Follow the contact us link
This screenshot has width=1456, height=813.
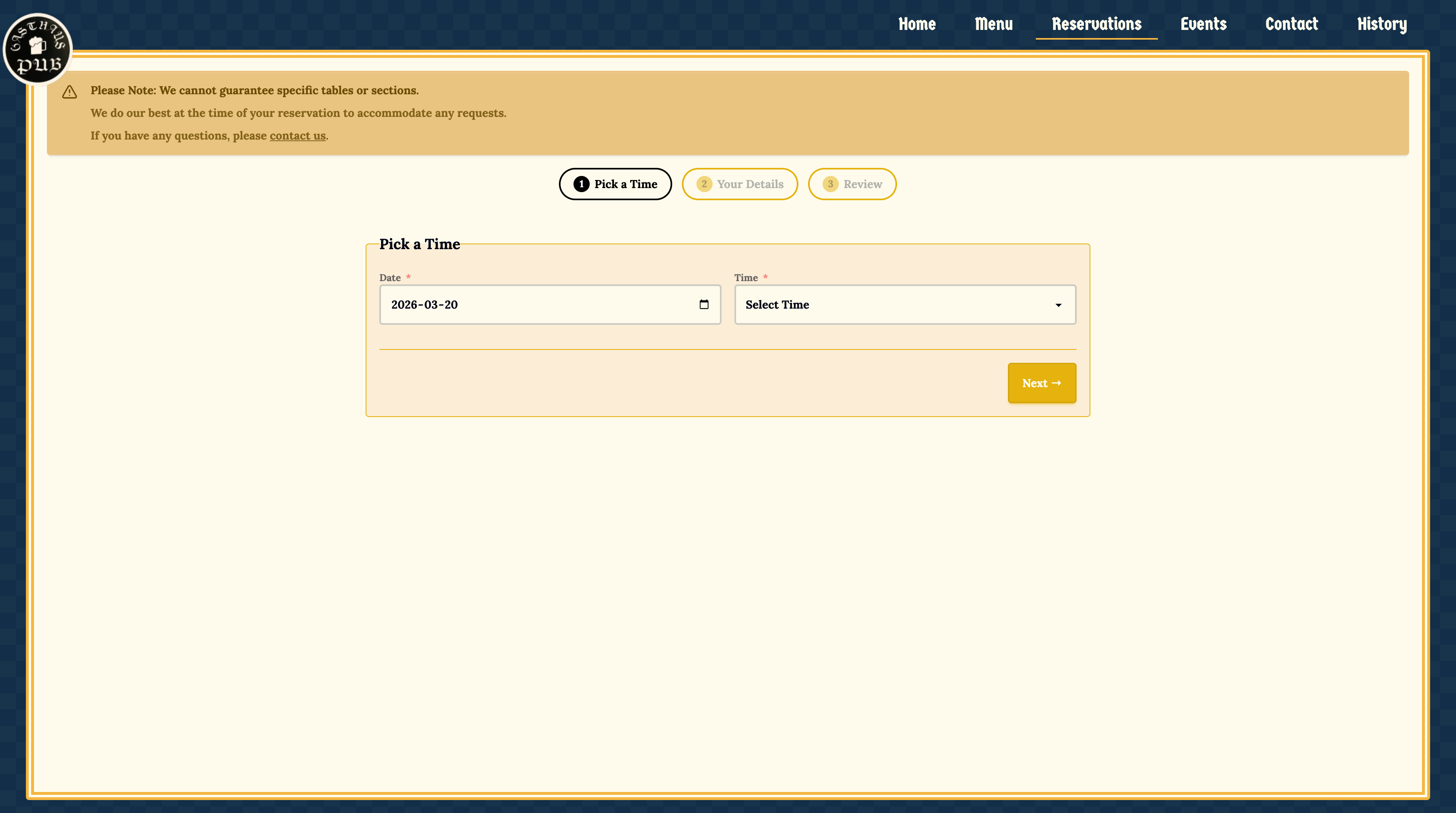[297, 135]
